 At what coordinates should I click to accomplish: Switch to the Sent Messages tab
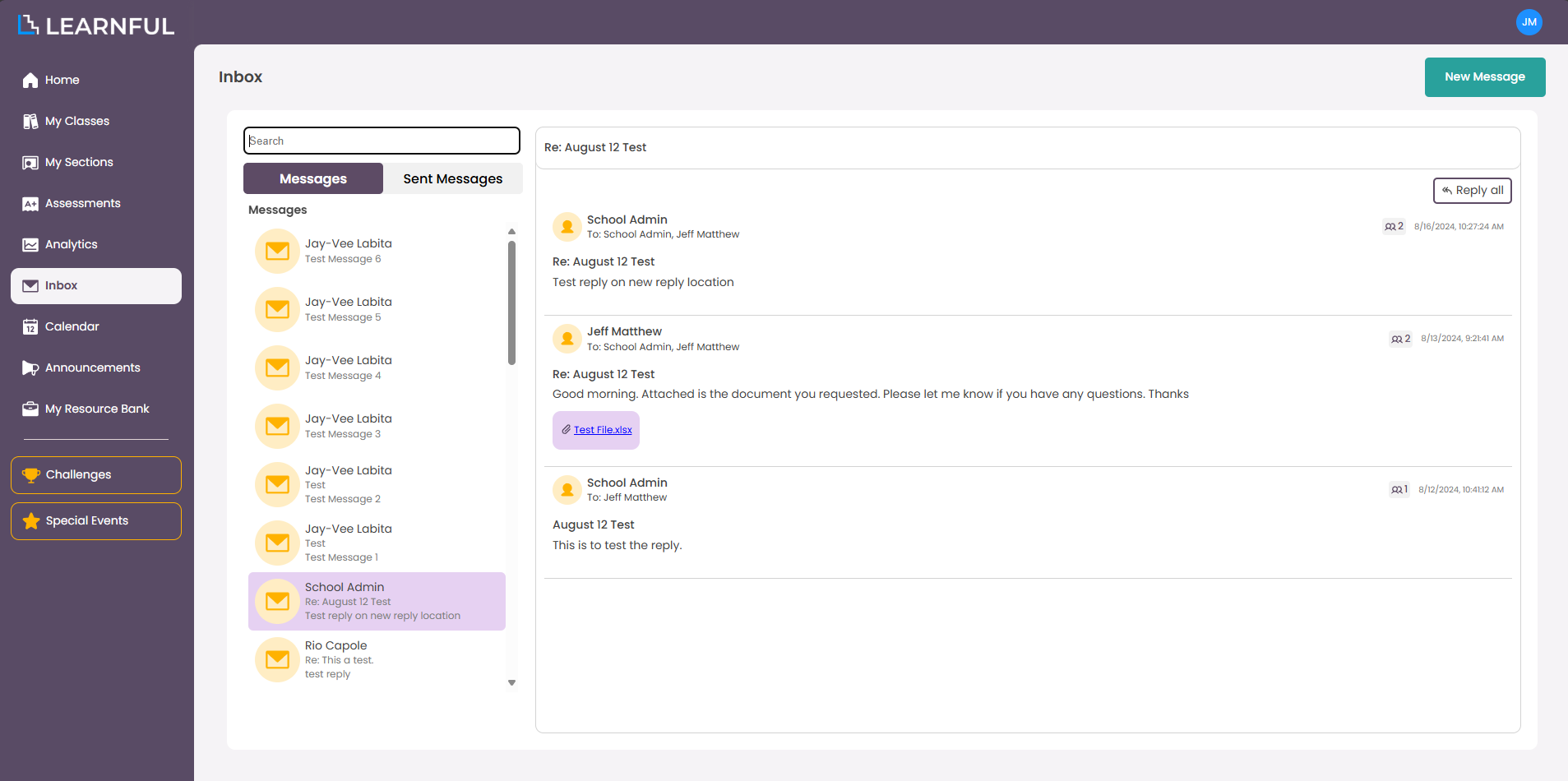point(453,178)
